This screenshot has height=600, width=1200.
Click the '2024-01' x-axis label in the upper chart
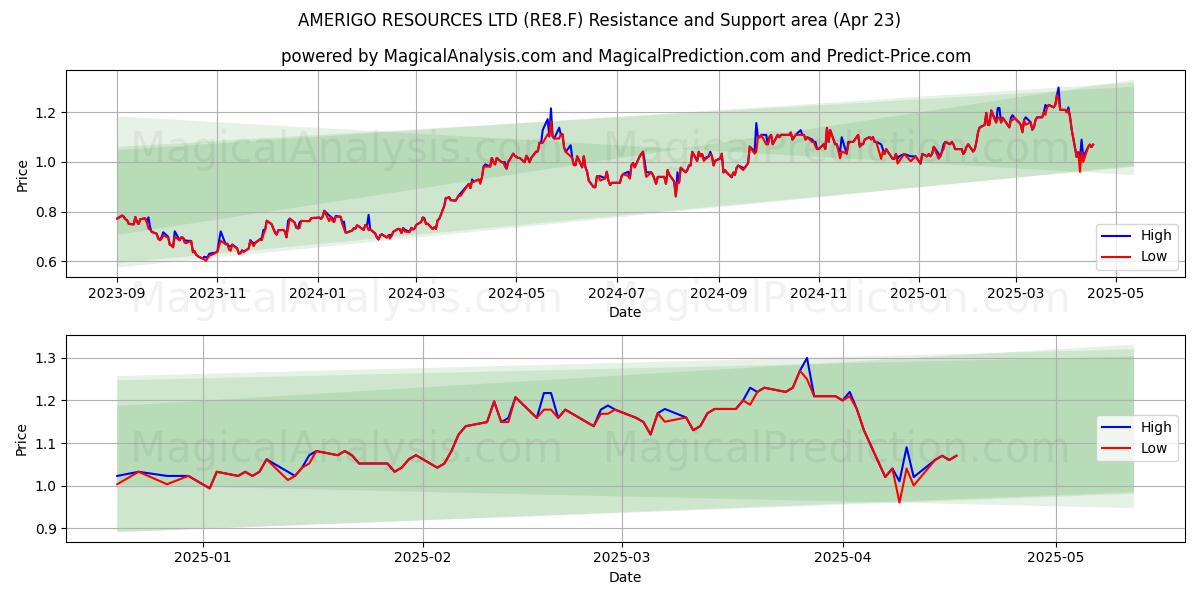tap(318, 294)
